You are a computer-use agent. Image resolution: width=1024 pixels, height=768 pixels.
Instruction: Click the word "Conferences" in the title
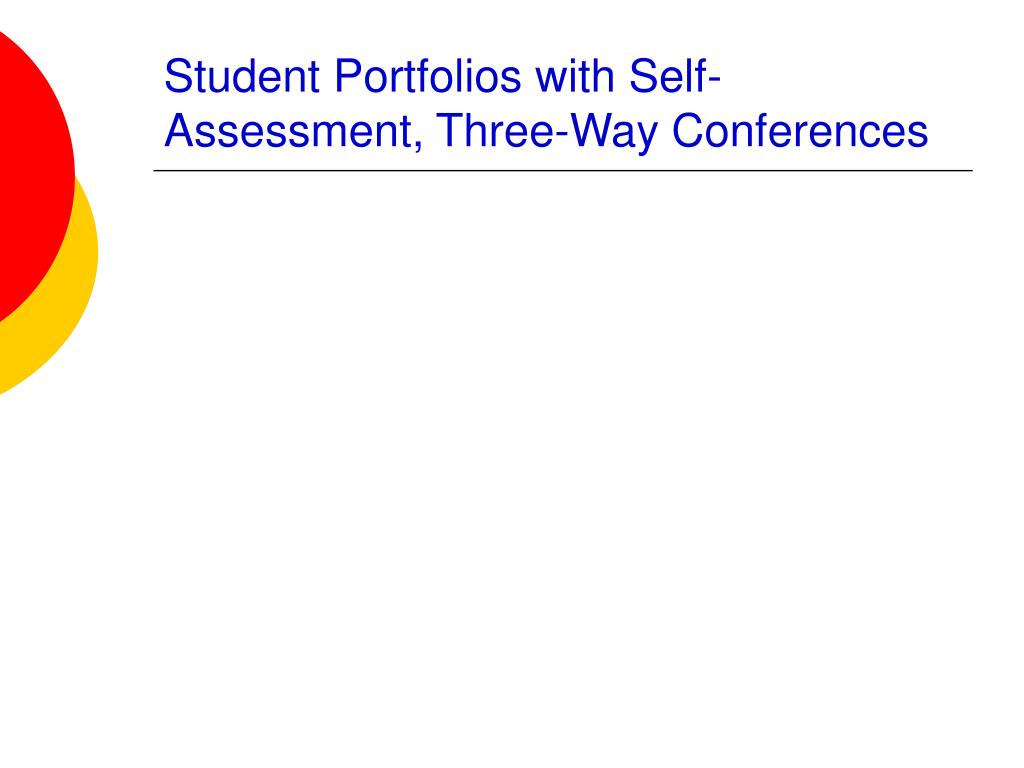point(800,131)
